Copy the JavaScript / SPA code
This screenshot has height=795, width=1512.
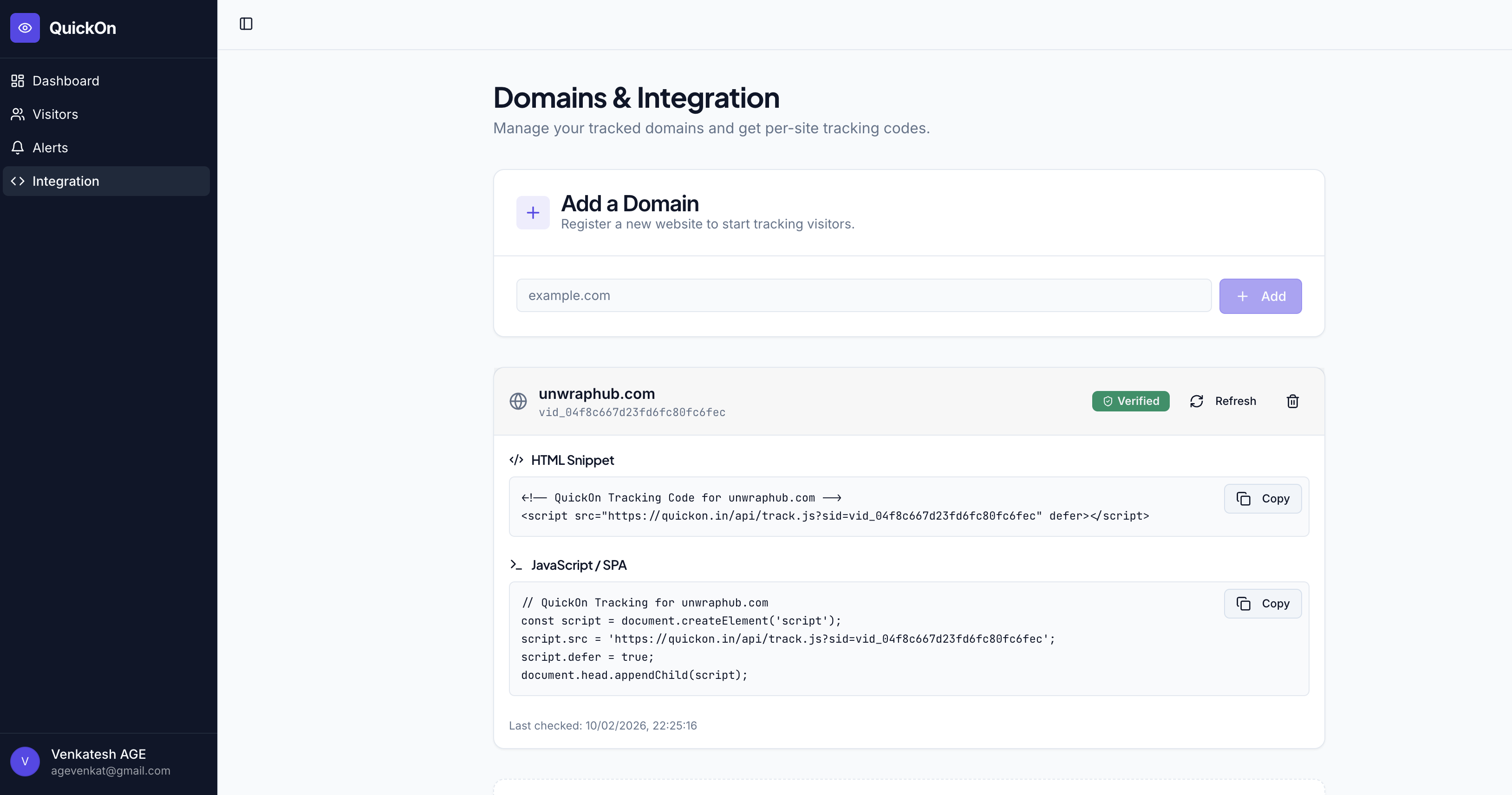pyautogui.click(x=1263, y=604)
